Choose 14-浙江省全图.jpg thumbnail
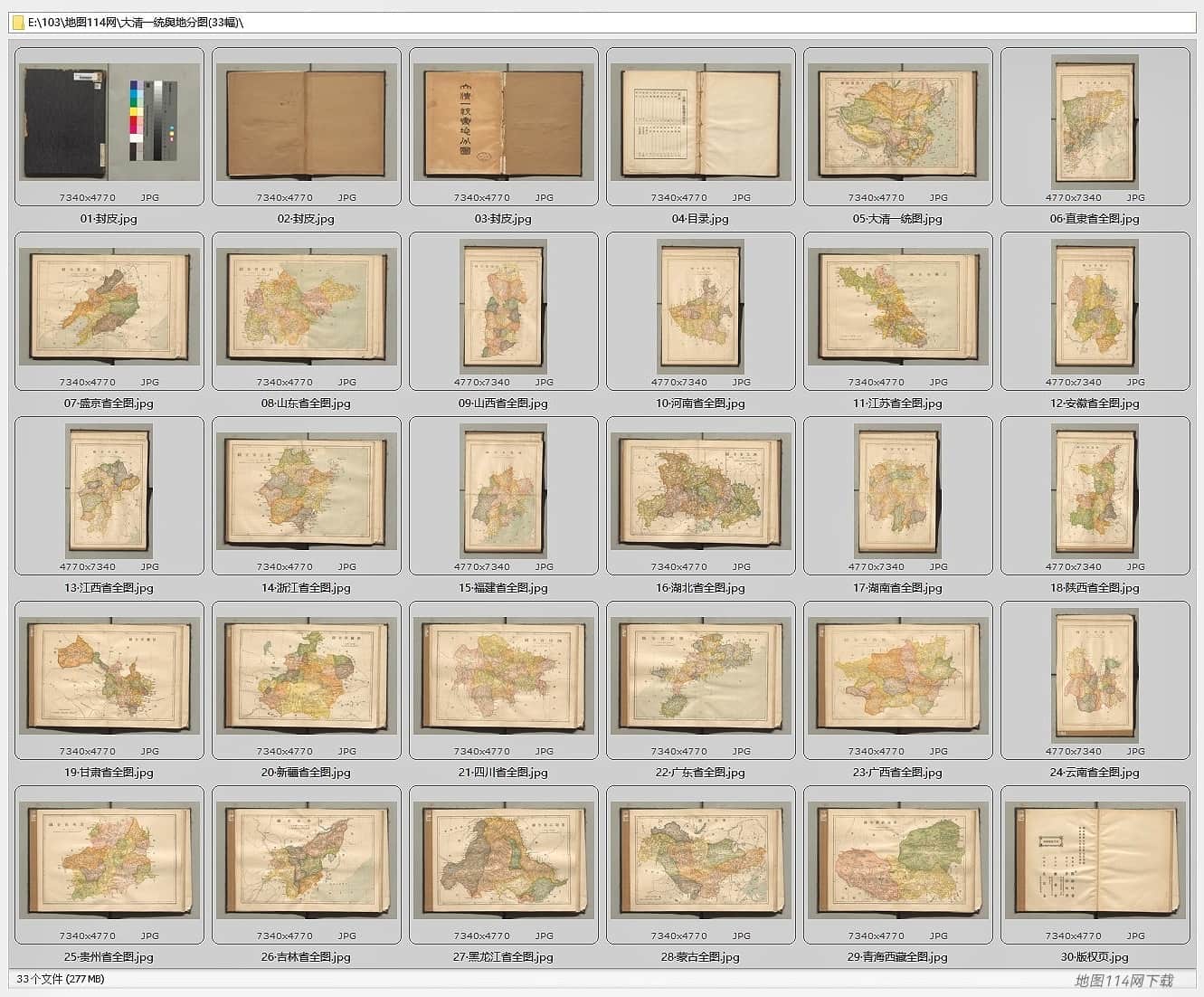This screenshot has height=997, width=1204. [x=307, y=496]
